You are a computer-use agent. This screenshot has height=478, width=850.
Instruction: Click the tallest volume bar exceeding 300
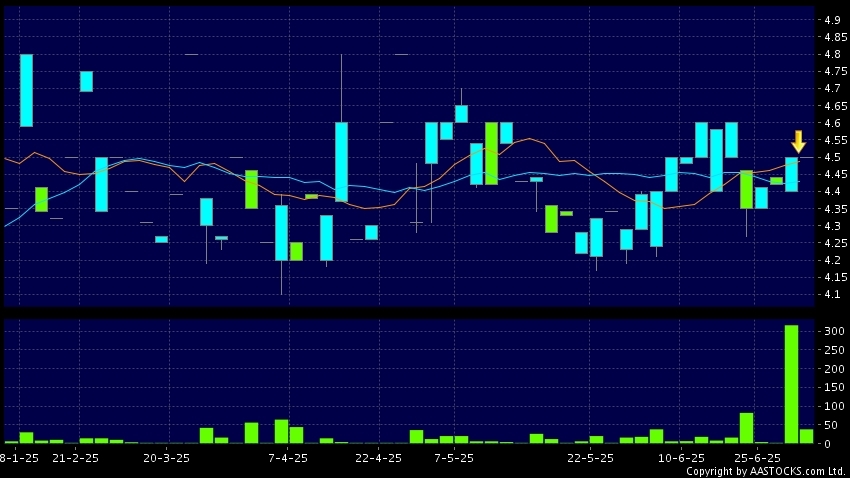click(x=791, y=384)
